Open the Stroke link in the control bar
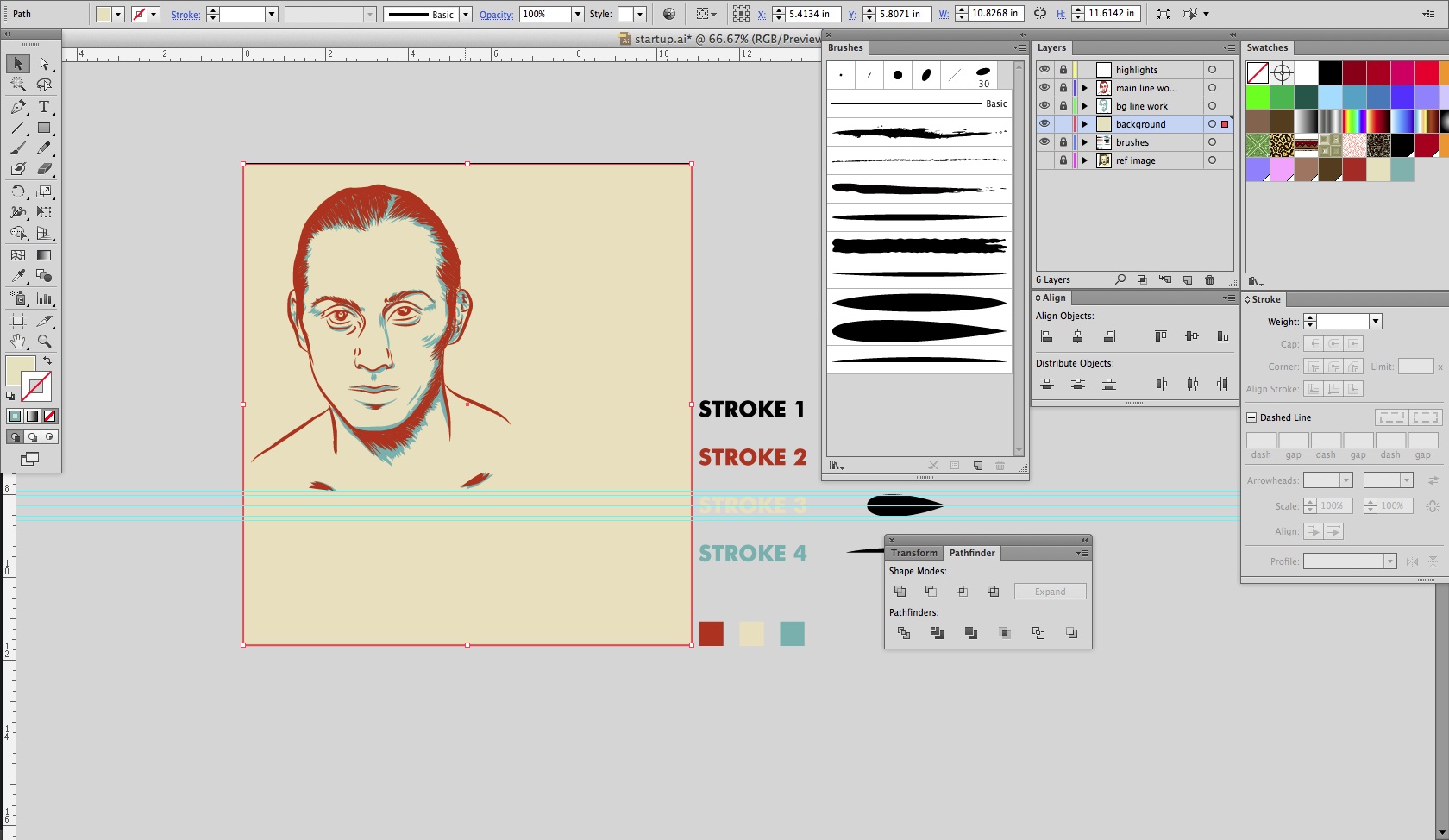 [x=185, y=15]
